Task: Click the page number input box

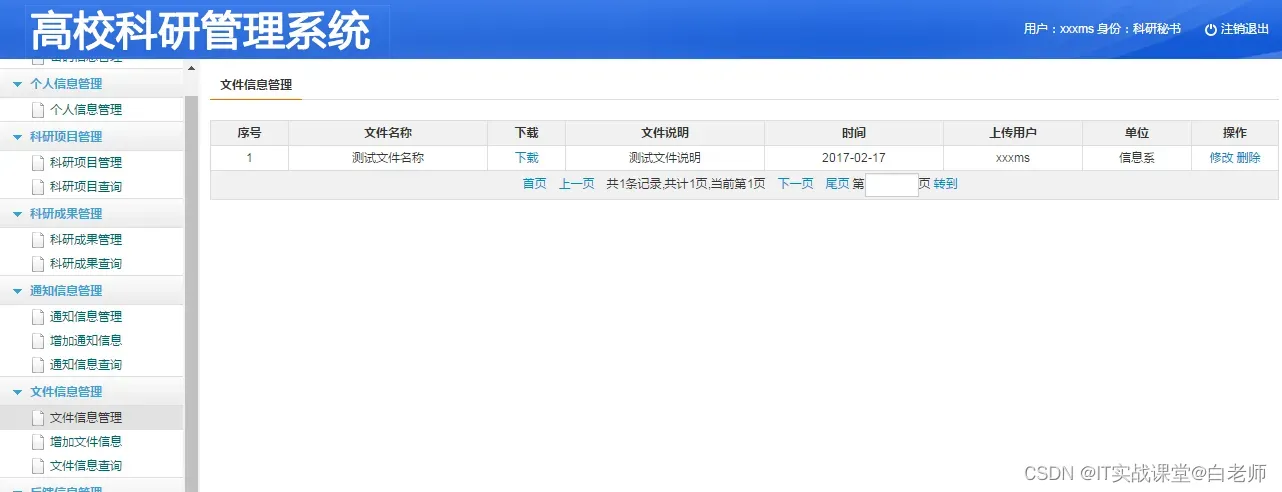Action: click(x=891, y=185)
